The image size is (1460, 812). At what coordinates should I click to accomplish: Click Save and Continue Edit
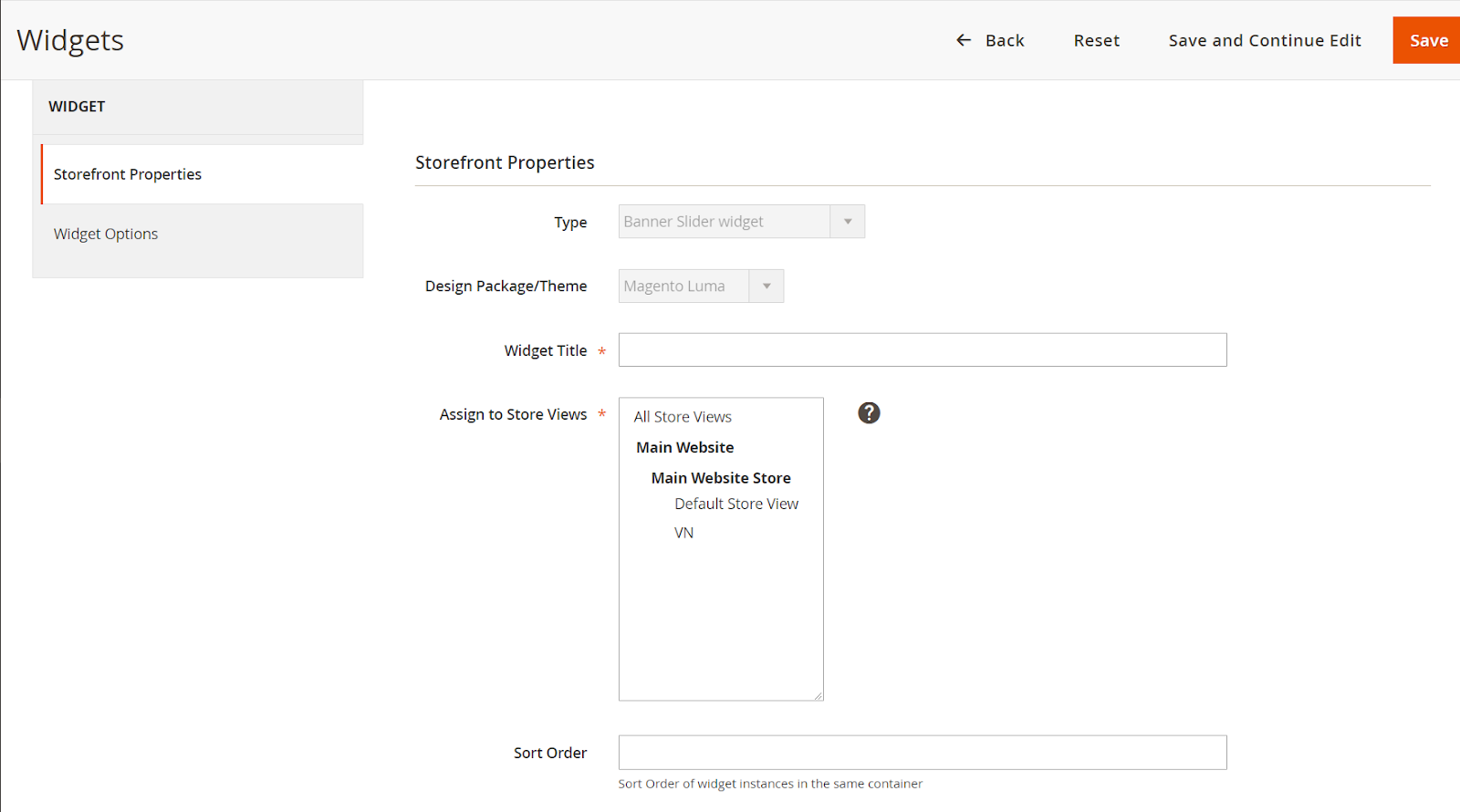tap(1264, 40)
